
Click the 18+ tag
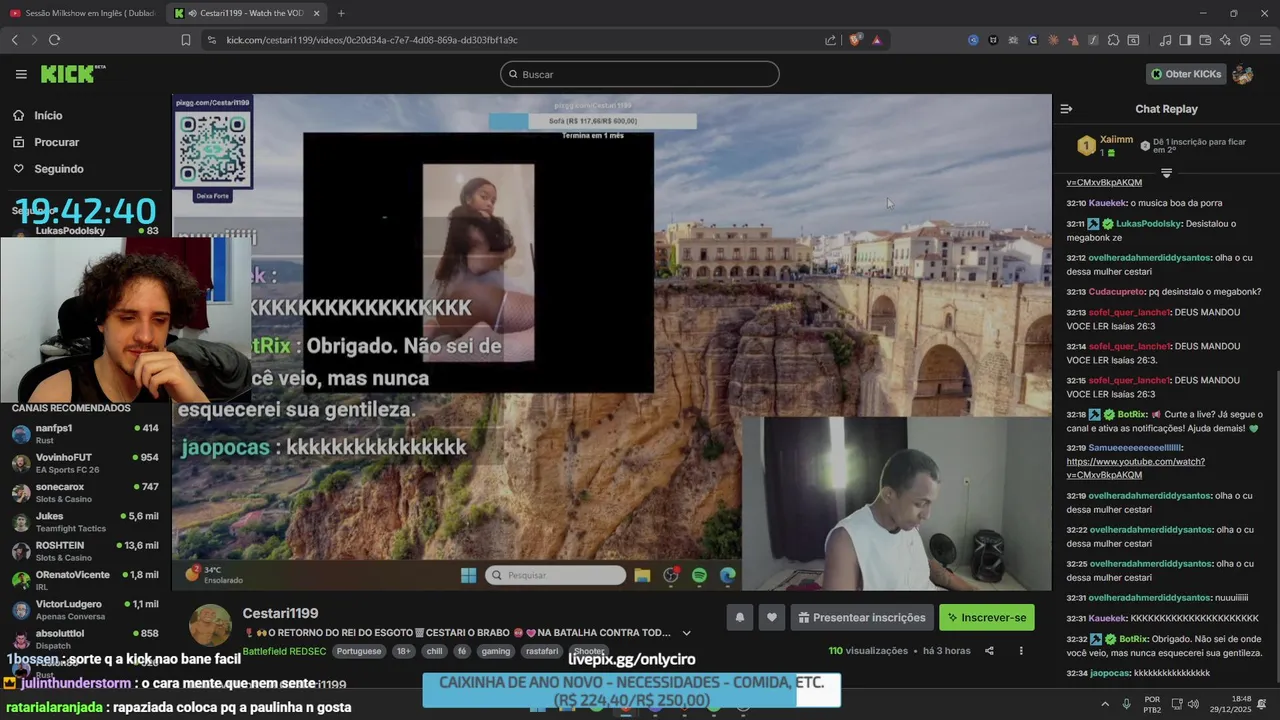403,651
